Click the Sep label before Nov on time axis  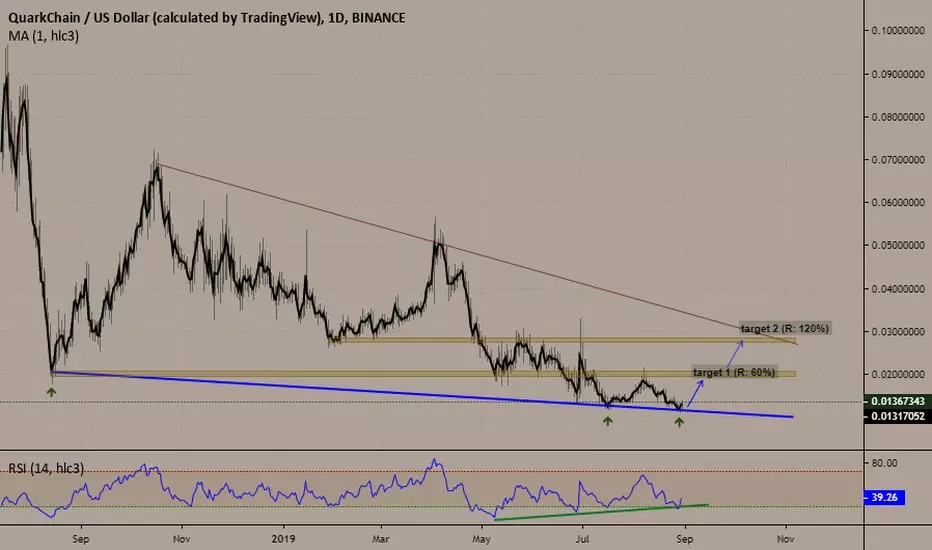point(81,539)
